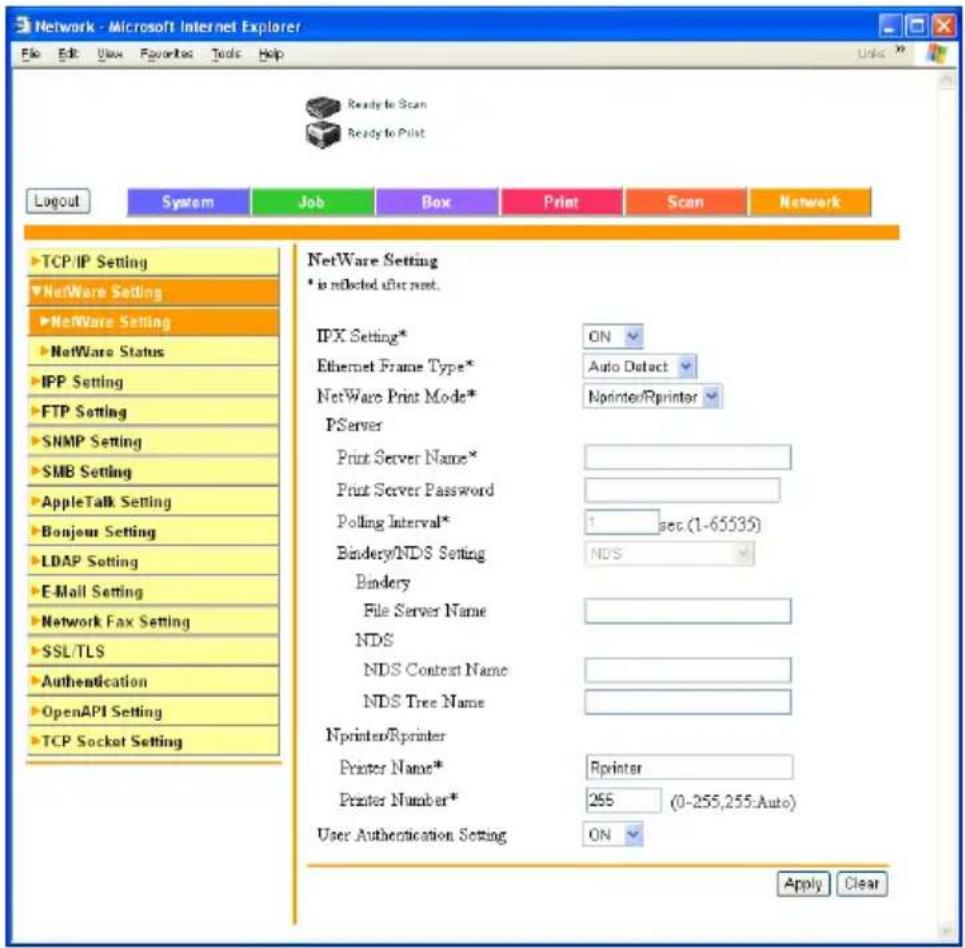Click the NDS Context Name field
965x948 pixels.
(687, 670)
